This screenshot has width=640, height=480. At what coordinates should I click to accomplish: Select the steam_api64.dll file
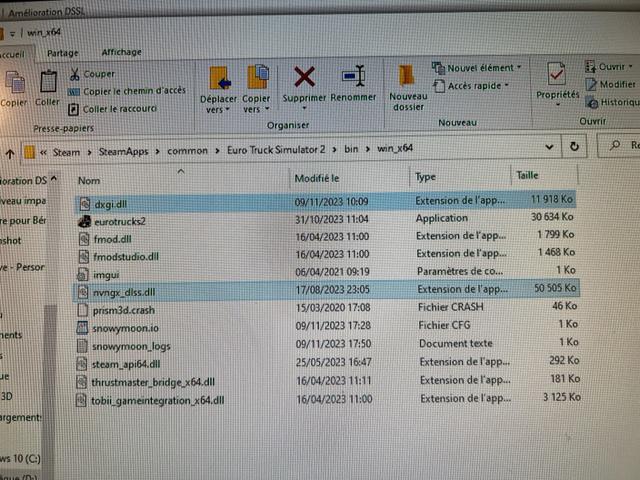click(327, 362)
